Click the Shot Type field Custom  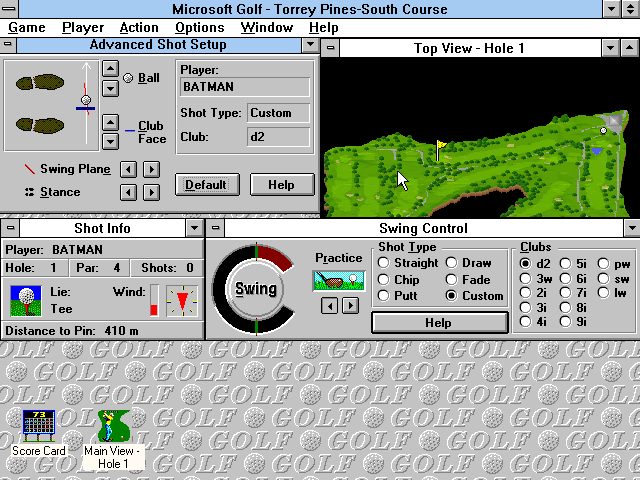tap(278, 113)
